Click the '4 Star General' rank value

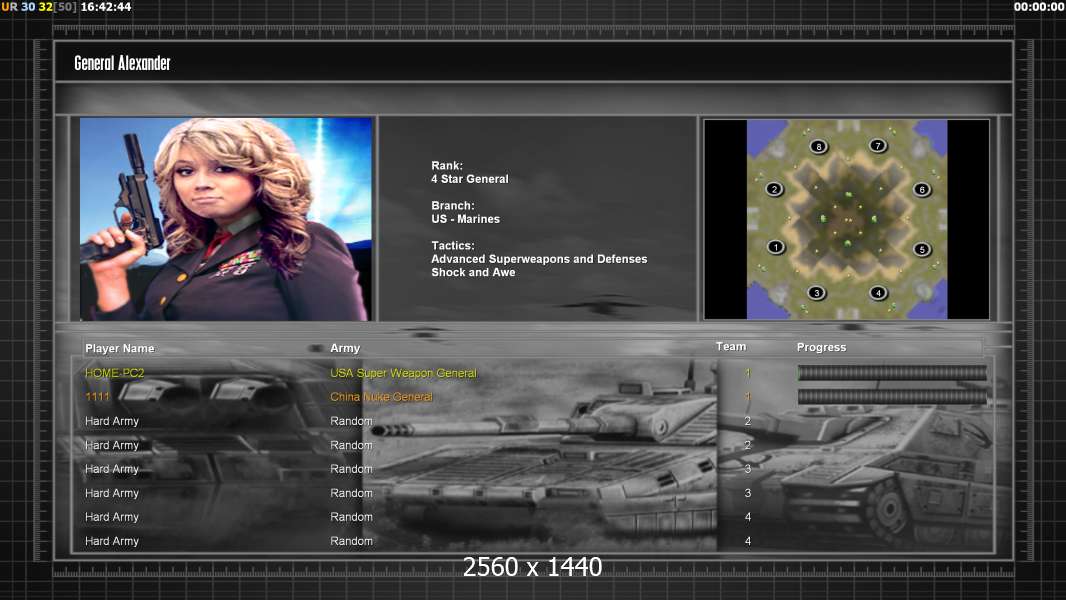click(470, 179)
